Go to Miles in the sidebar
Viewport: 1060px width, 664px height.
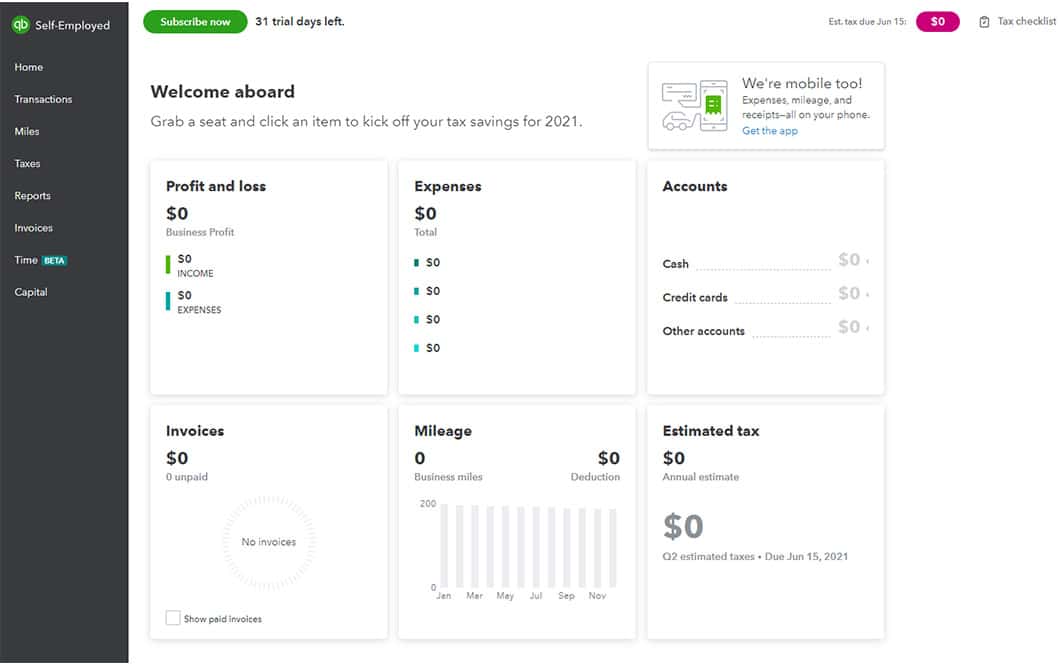pos(27,131)
